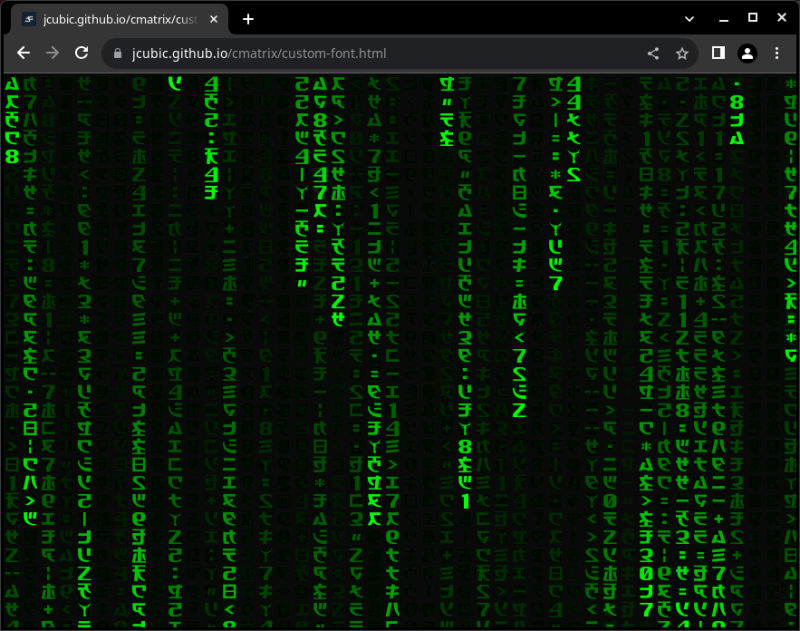Close the Chrome window

(782, 18)
